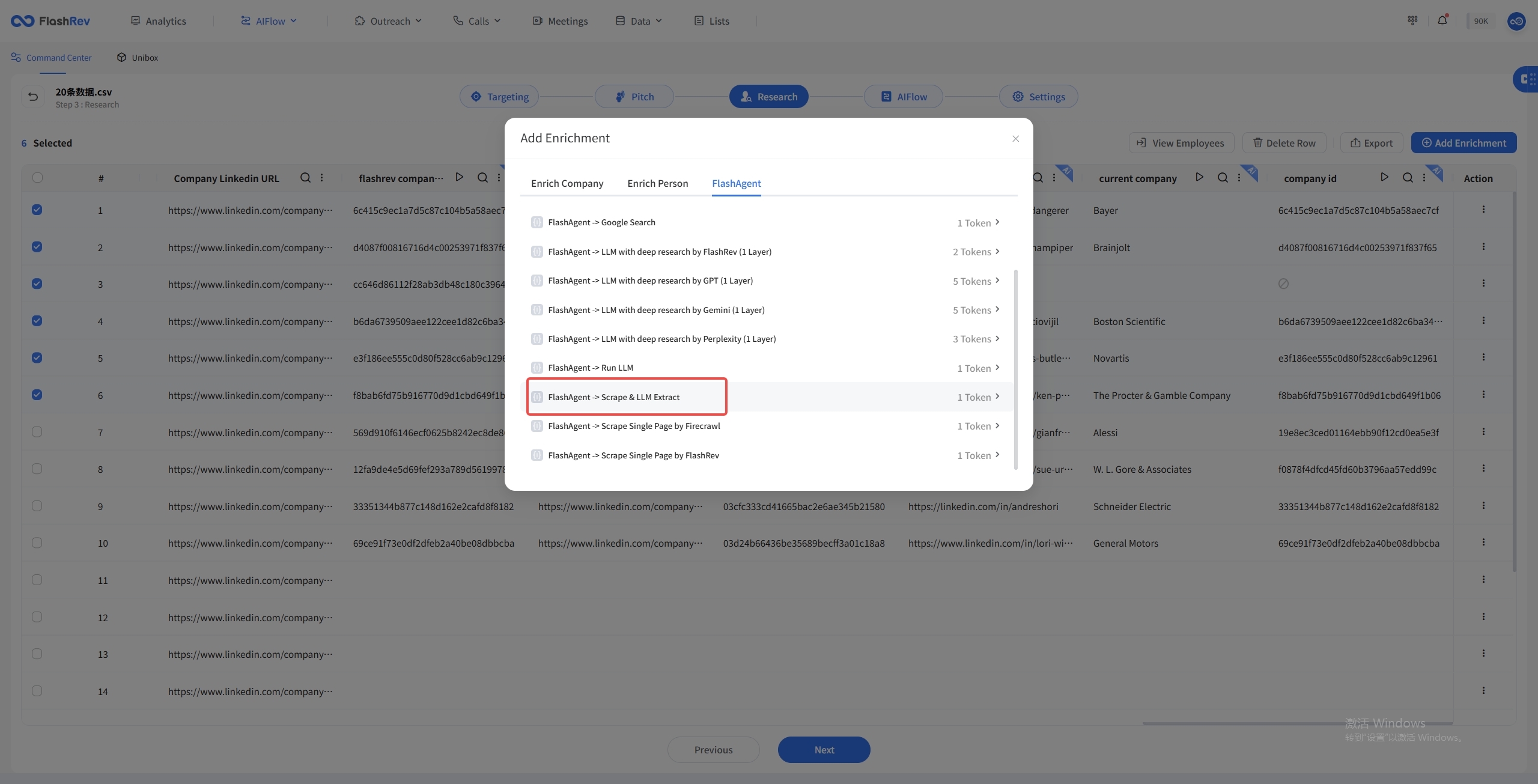
Task: Open the notifications bell
Action: (1442, 20)
